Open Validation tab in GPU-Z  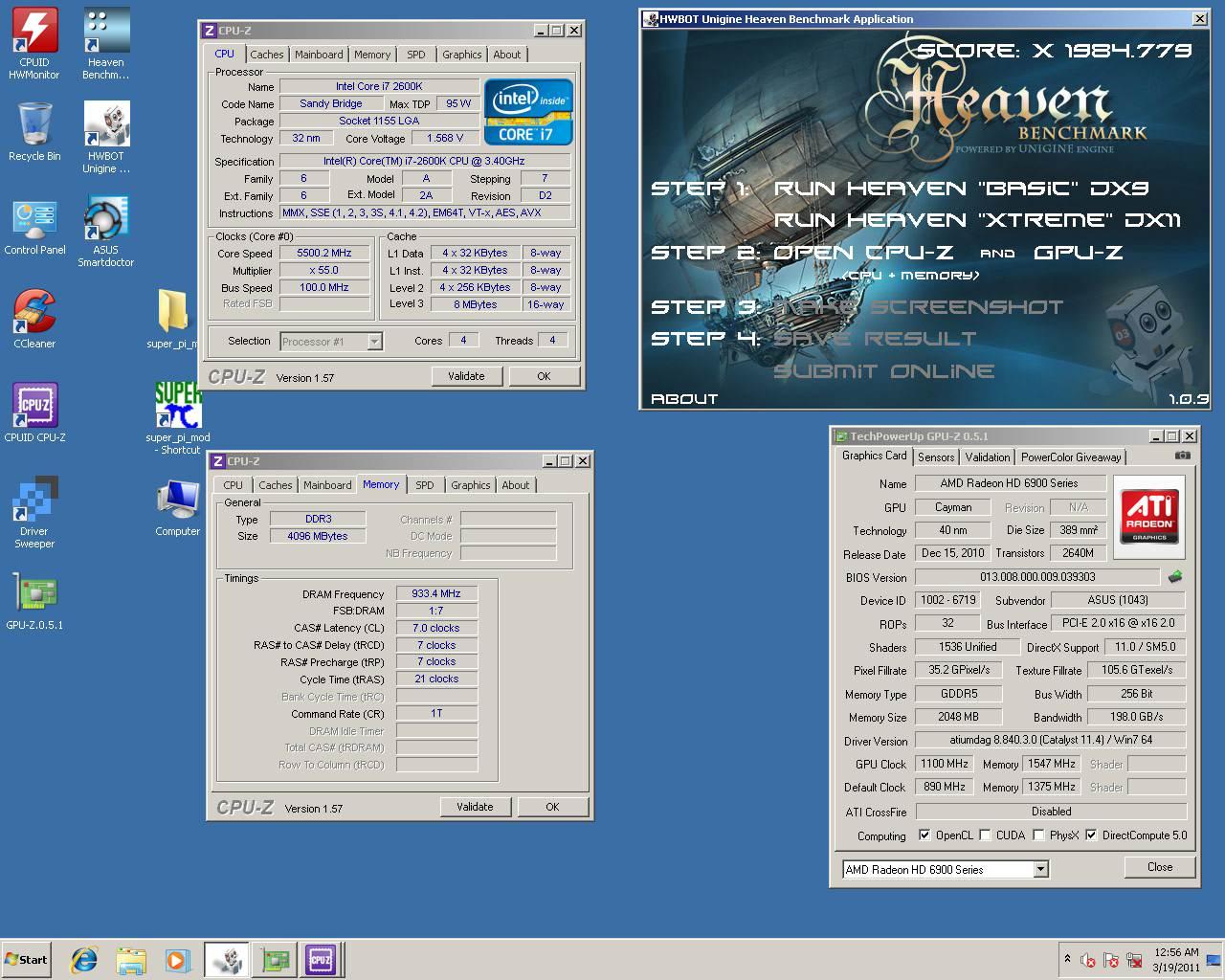988,457
